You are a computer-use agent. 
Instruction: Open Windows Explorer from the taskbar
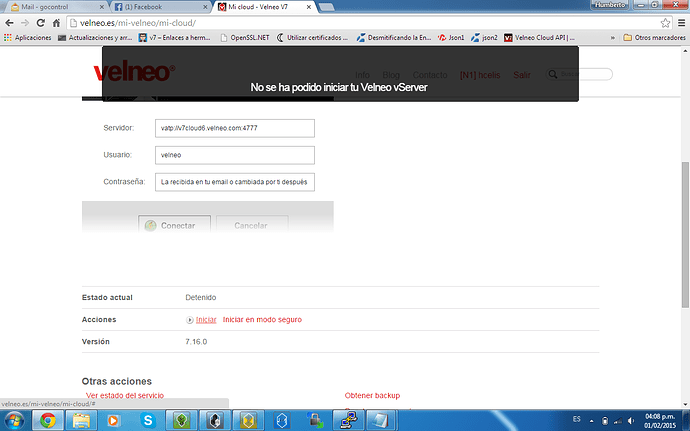pos(81,420)
